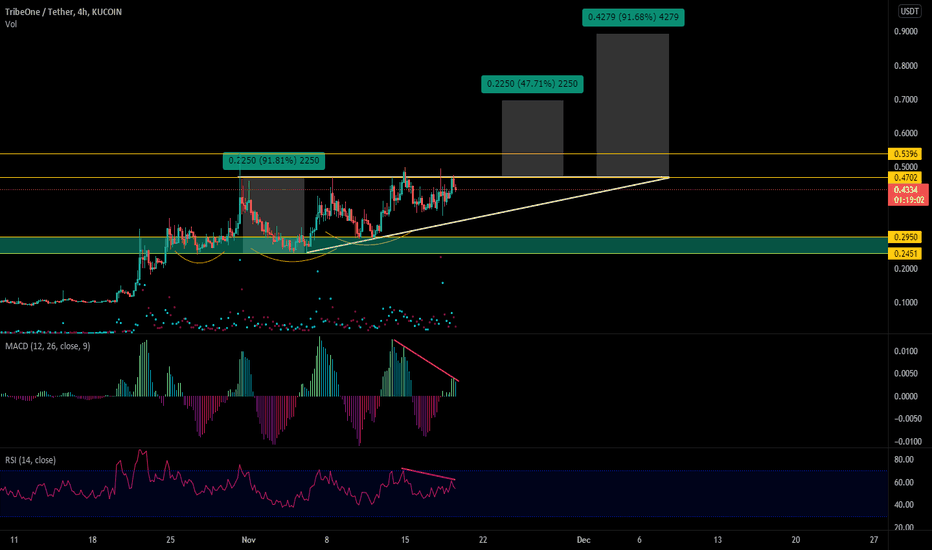Click the 25 date tick on time axis
932x550 pixels.
click(171, 540)
